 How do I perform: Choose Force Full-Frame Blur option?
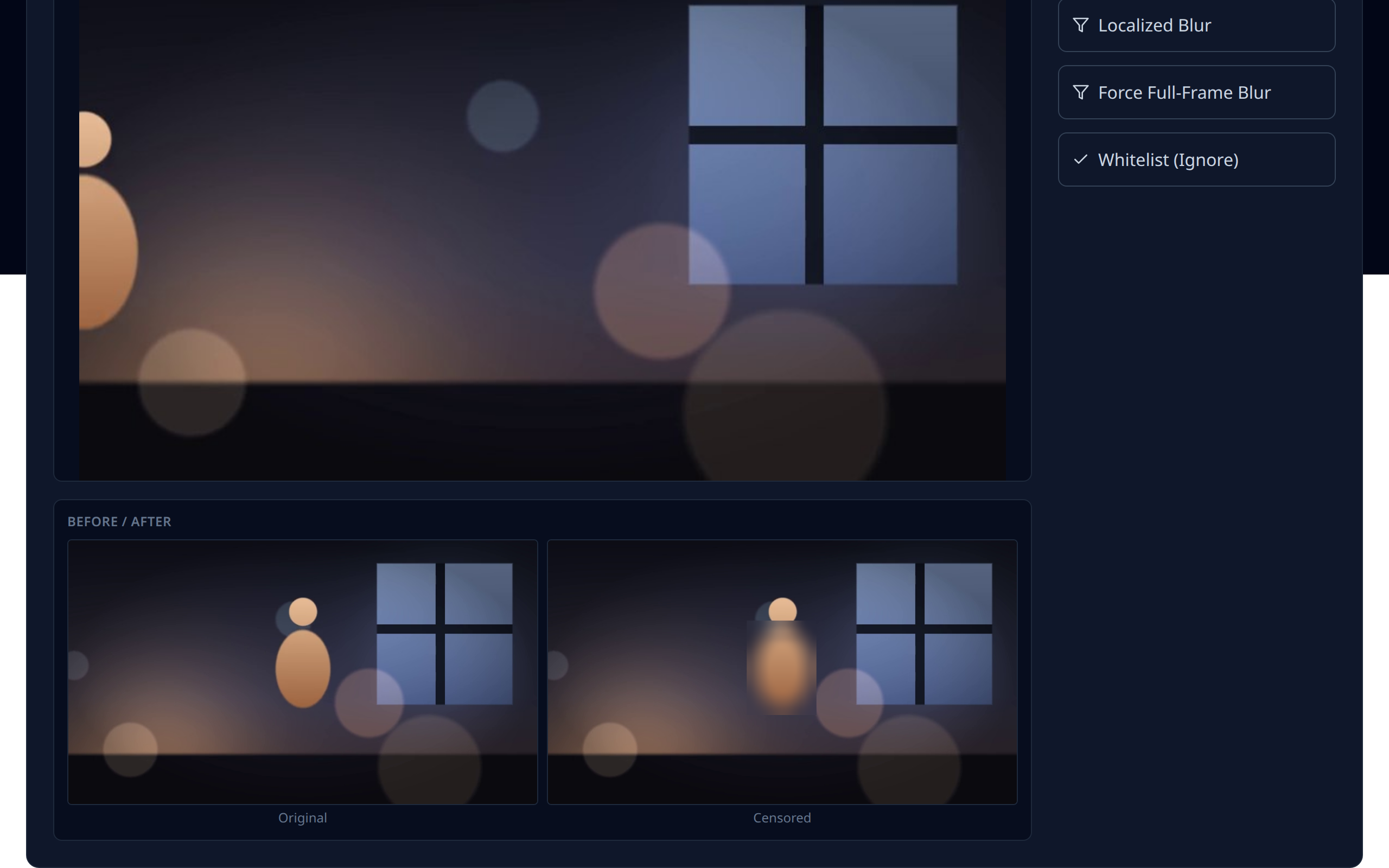[1196, 92]
